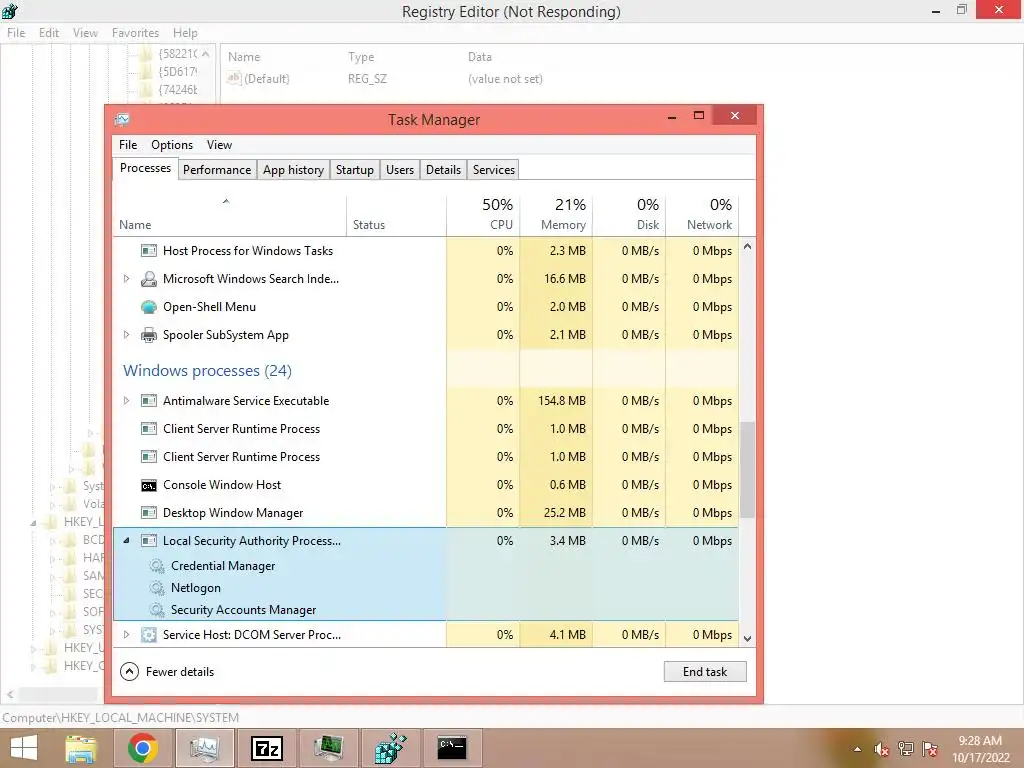This screenshot has height=768, width=1024.
Task: Switch to Task Manager taskbar icon
Action: tap(204, 748)
